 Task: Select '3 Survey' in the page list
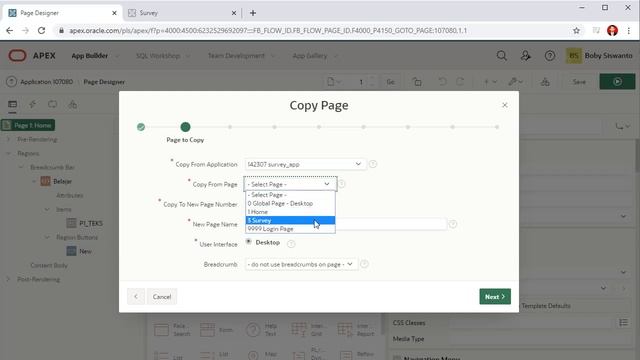coord(290,220)
